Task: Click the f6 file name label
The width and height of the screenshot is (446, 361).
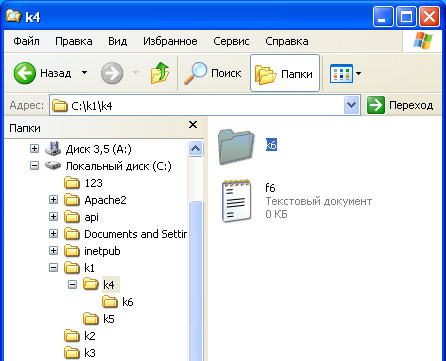Action: (x=270, y=188)
